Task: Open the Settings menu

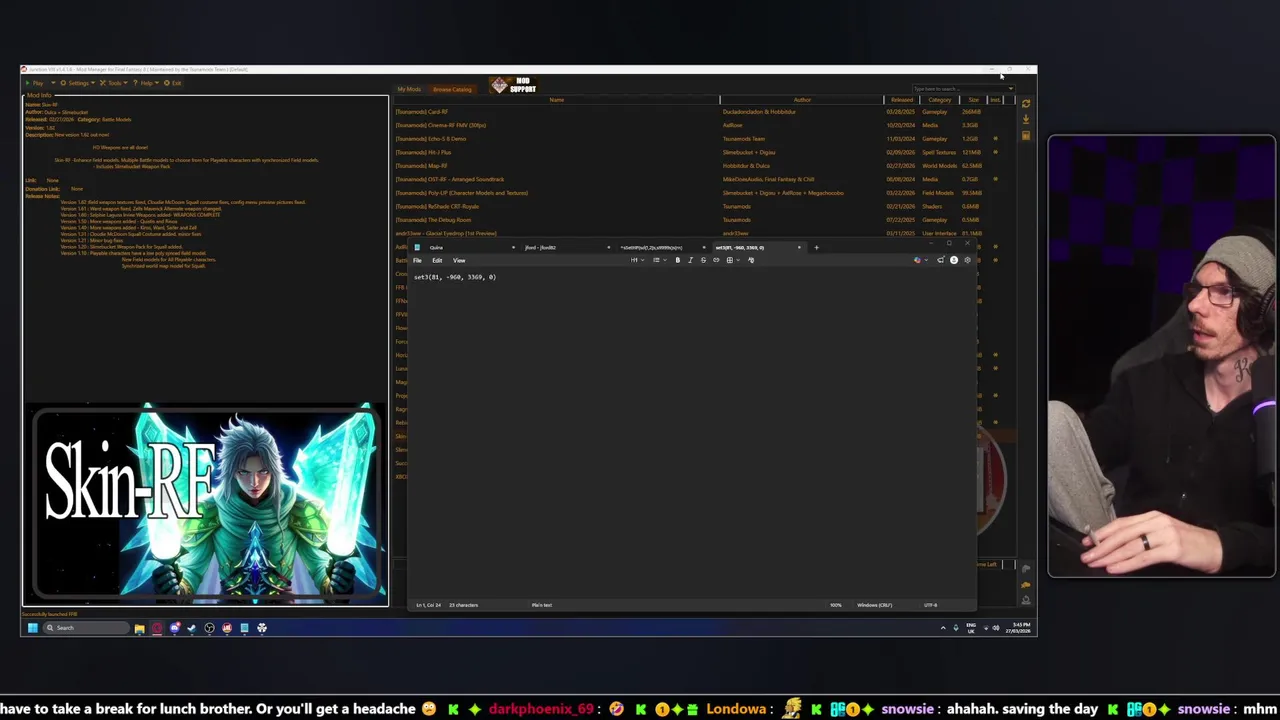Action: click(77, 83)
